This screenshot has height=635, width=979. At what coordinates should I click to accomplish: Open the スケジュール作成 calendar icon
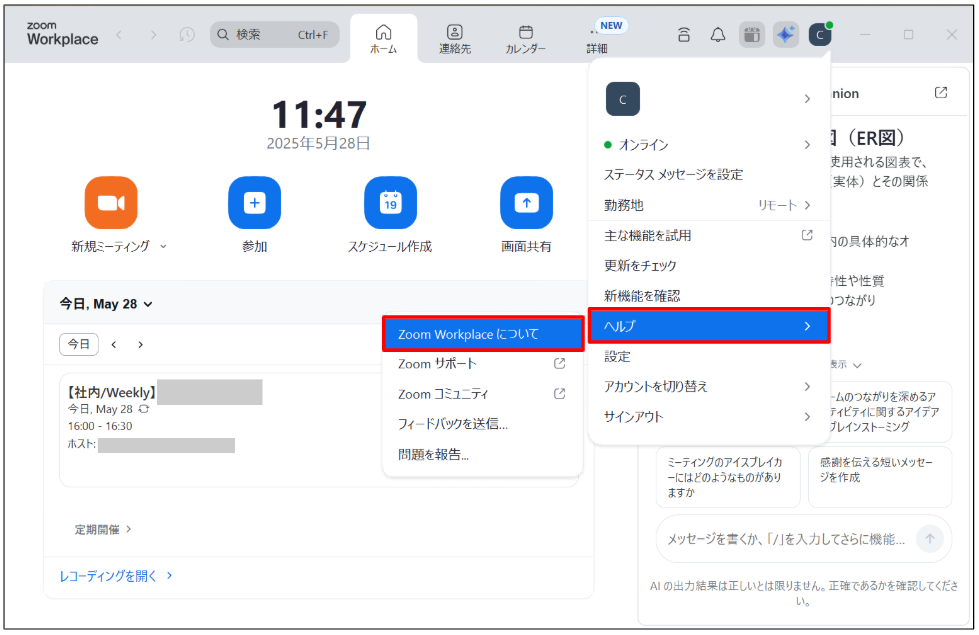point(390,202)
